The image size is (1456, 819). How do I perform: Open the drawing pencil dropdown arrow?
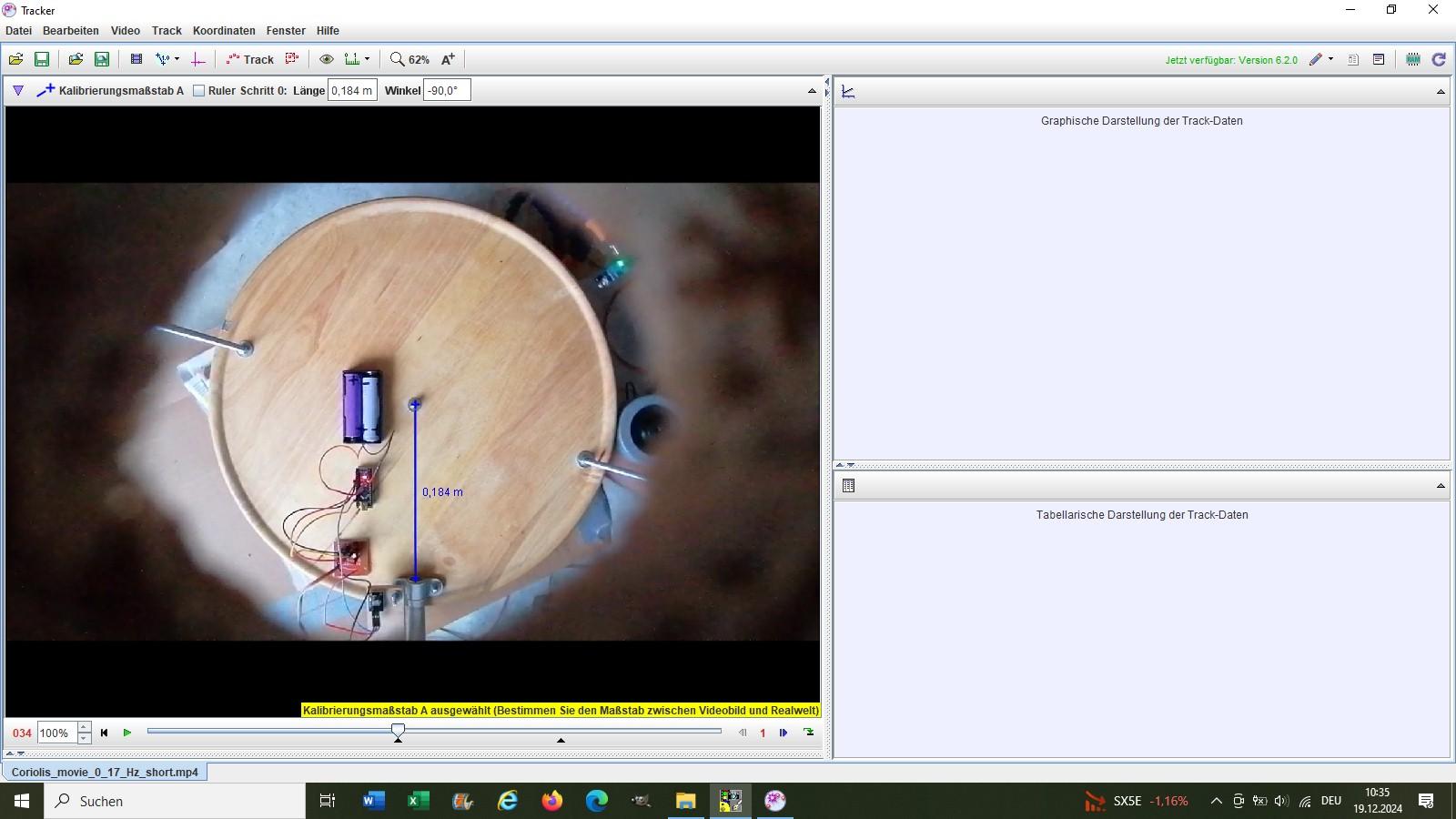click(1330, 59)
